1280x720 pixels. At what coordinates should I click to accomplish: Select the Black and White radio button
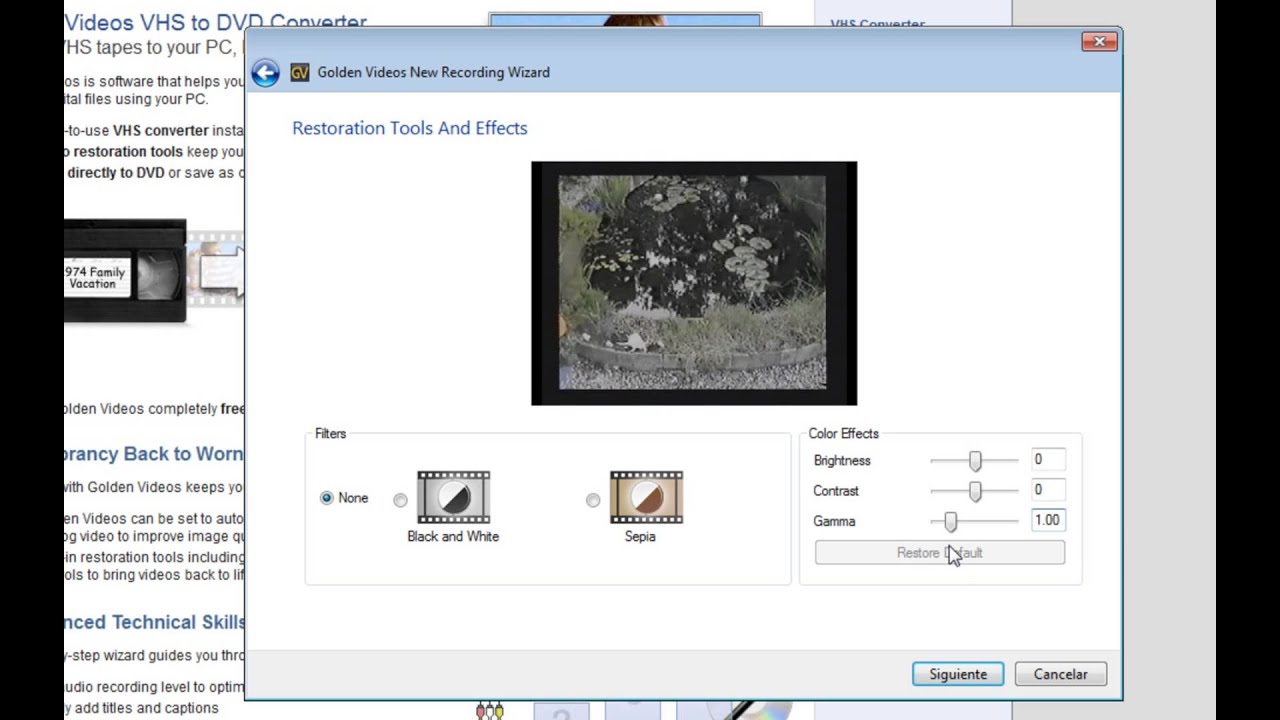(x=400, y=500)
